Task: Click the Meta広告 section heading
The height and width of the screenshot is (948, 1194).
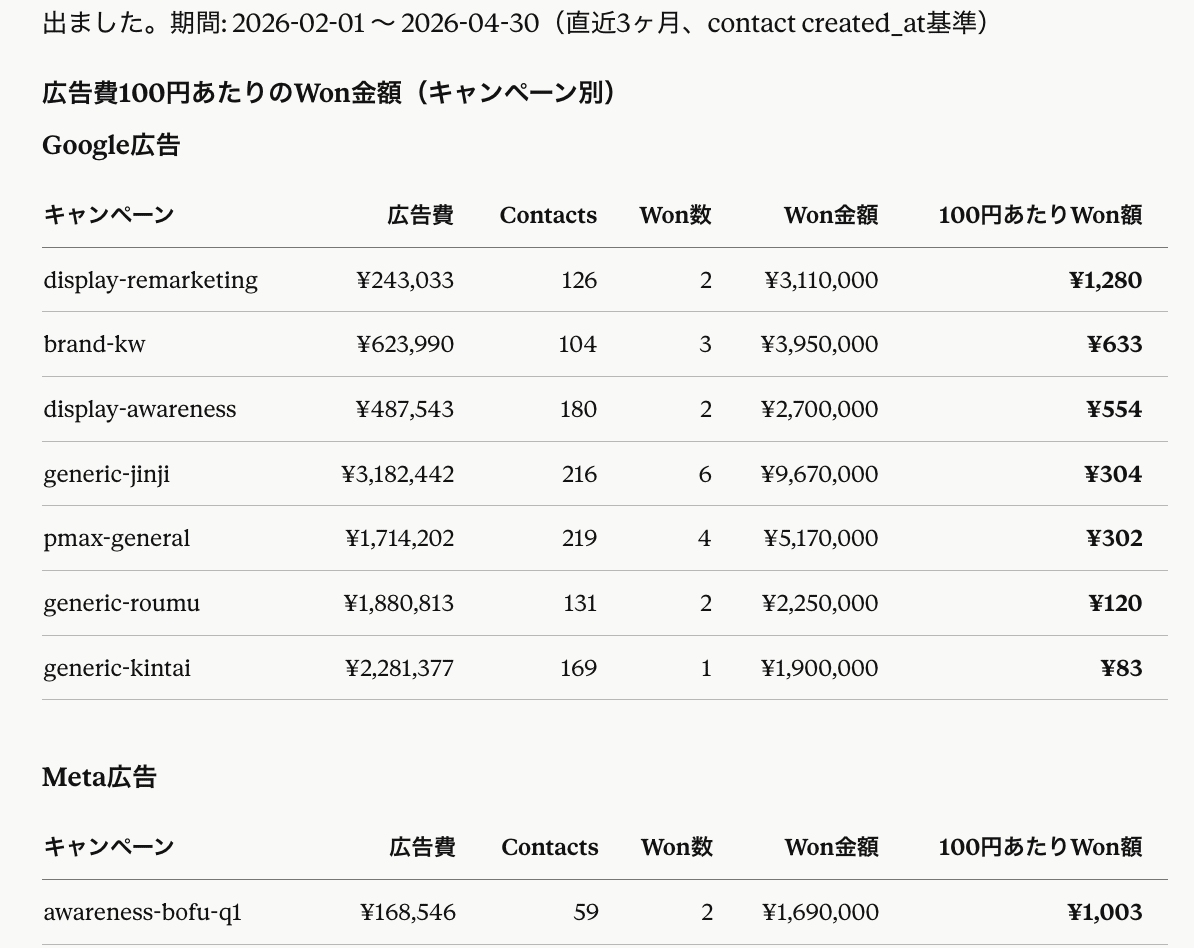Action: click(99, 777)
